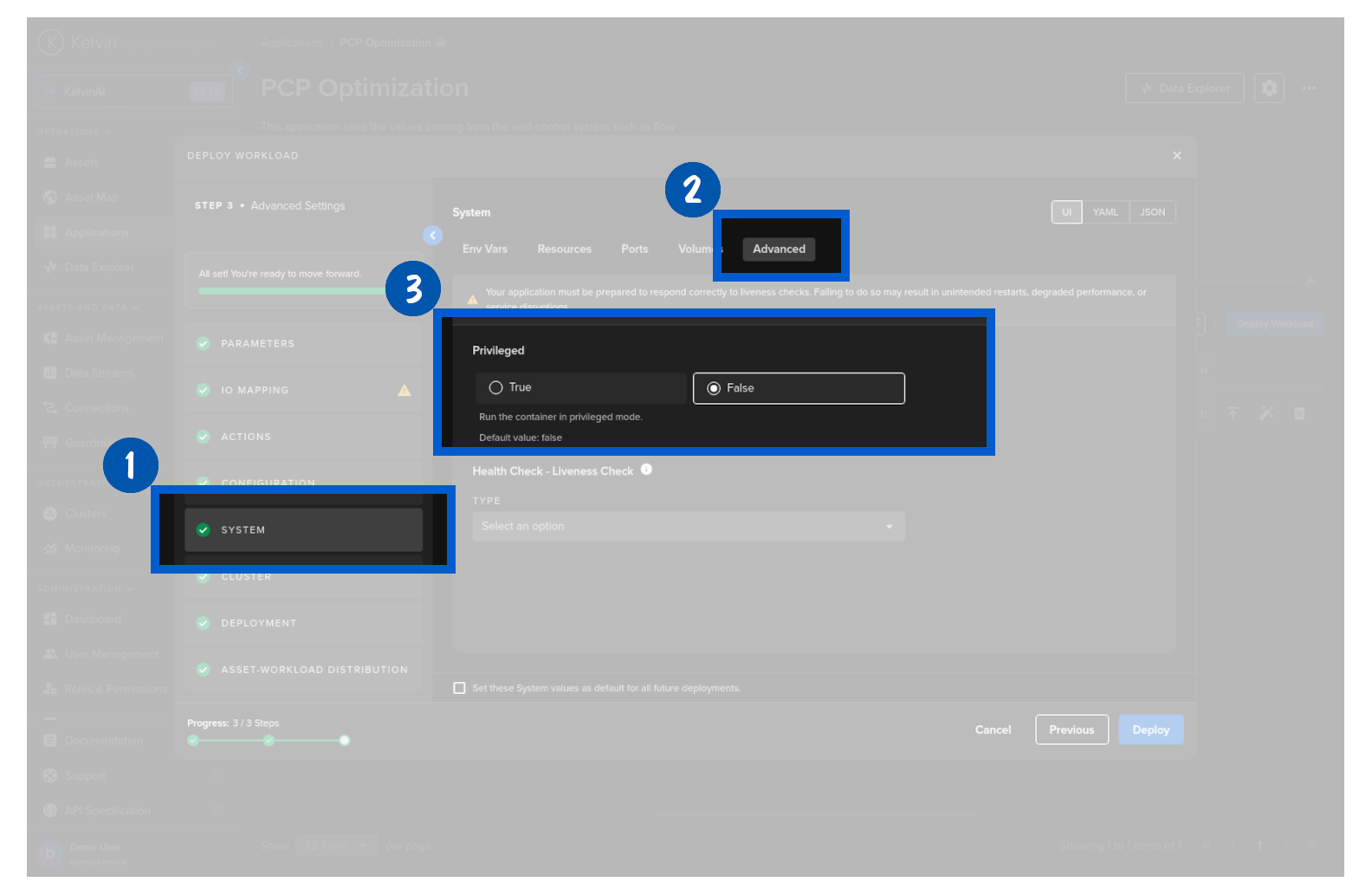Switch to the Resources tab
The height and width of the screenshot is (895, 1372).
pos(564,249)
